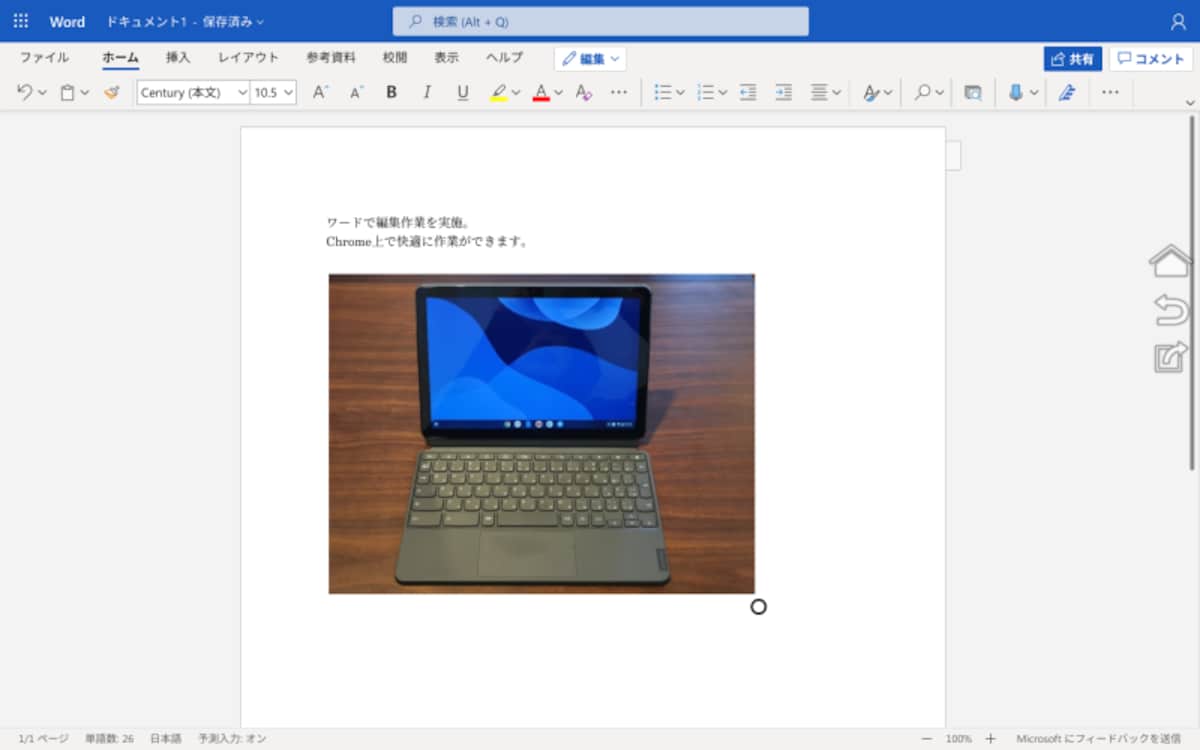Toggle italic formatting
The width and height of the screenshot is (1200, 750).
pyautogui.click(x=427, y=92)
